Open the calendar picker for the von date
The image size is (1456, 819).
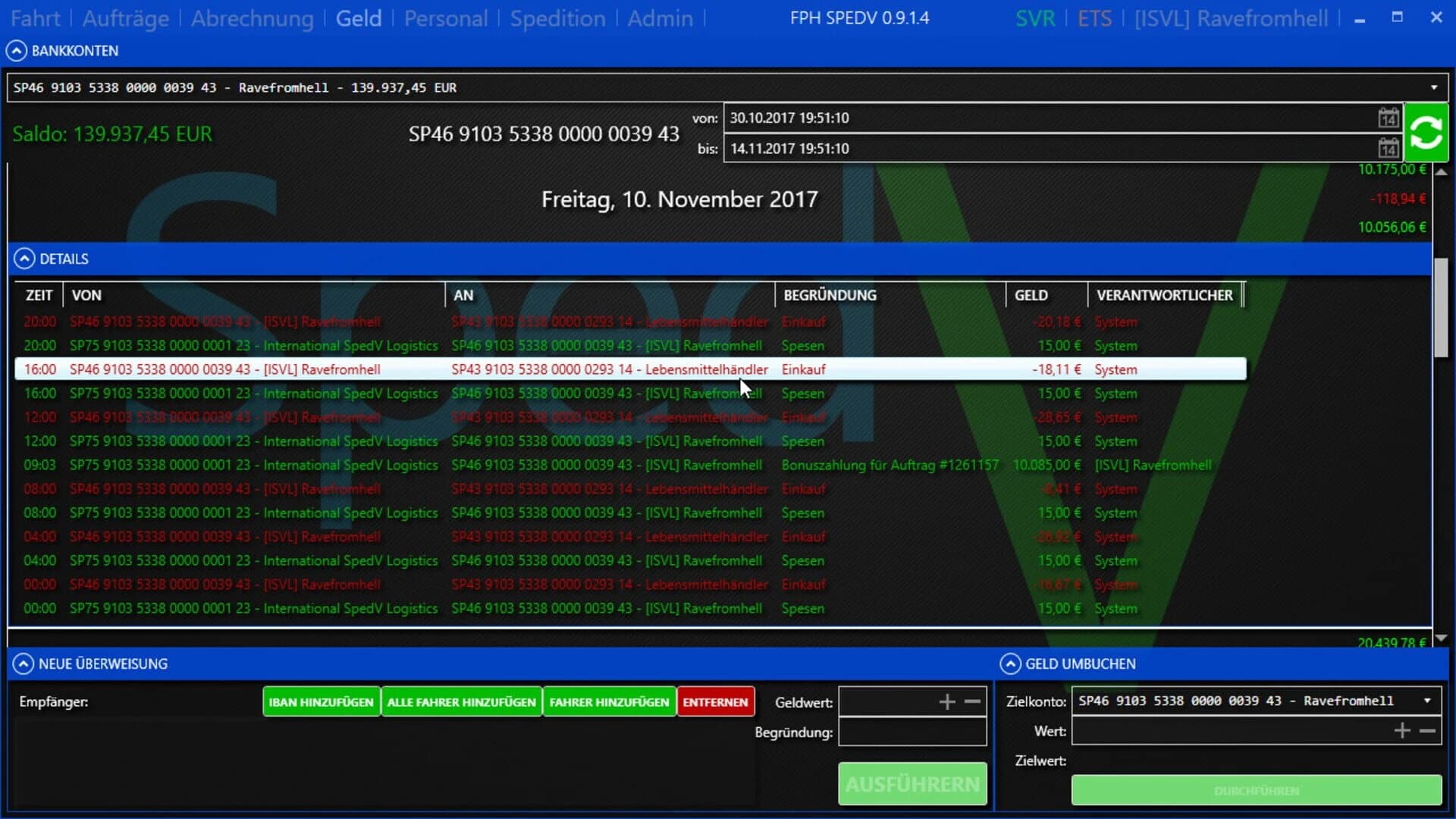tap(1388, 118)
